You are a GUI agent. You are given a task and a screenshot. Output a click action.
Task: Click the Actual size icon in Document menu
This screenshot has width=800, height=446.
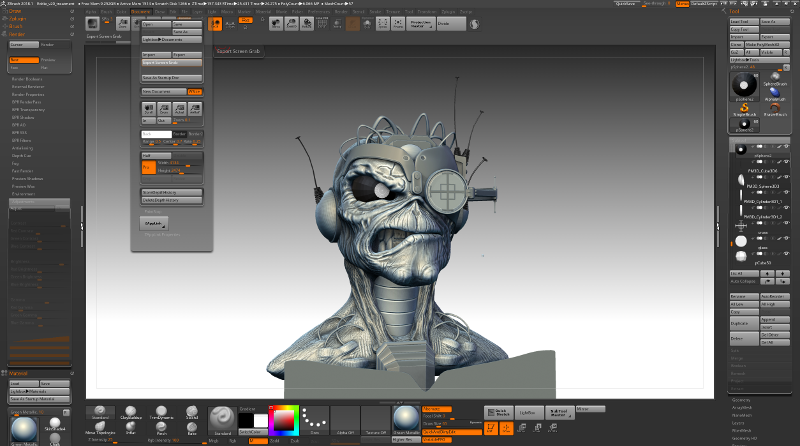click(x=179, y=109)
